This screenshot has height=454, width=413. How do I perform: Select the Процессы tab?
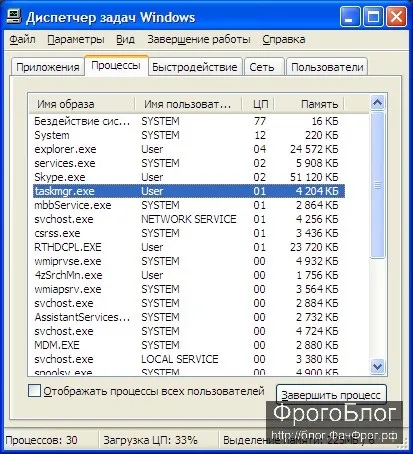coord(116,65)
